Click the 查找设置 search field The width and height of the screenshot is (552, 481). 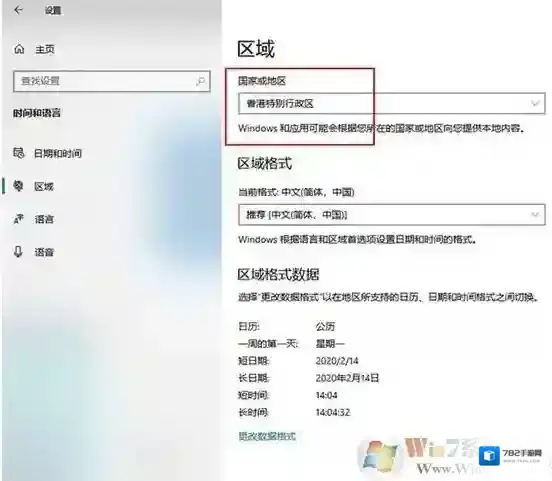112,81
